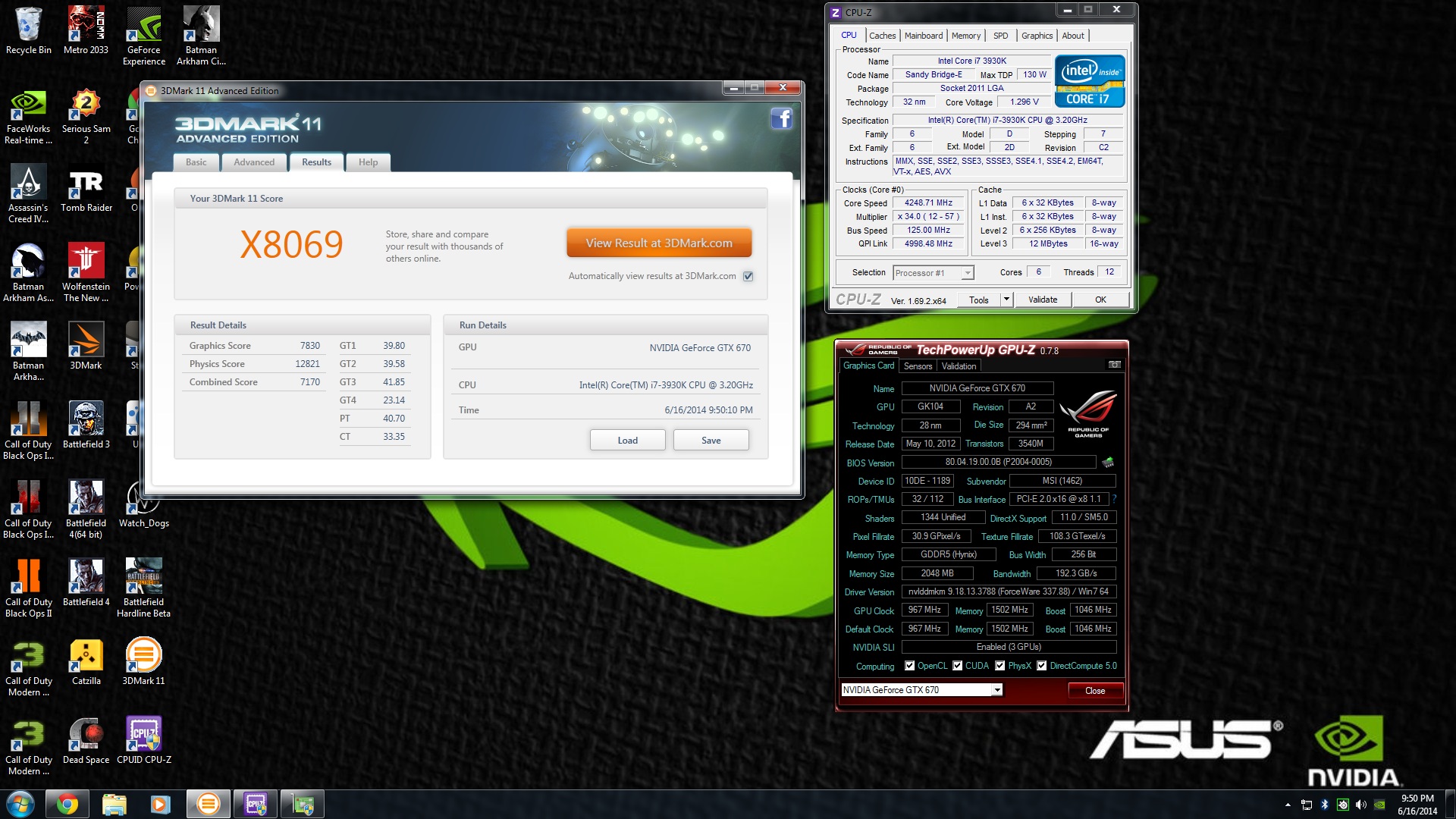Open the Watch_Dogs desktop icon
The image size is (1456, 819).
click(143, 504)
